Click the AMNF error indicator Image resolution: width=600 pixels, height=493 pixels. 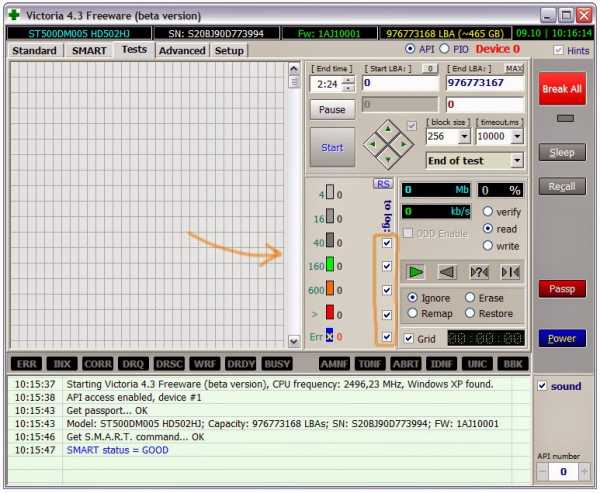pos(335,364)
